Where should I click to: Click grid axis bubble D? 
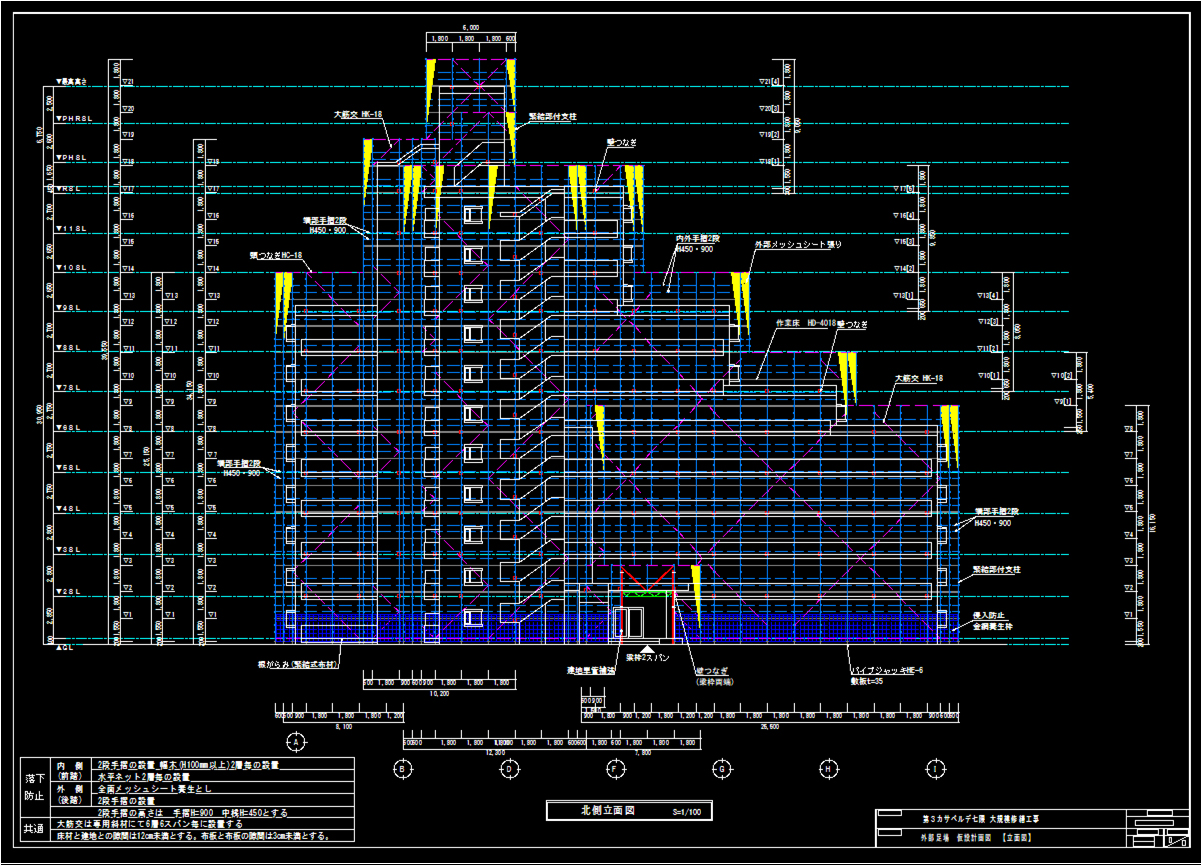(x=509, y=768)
